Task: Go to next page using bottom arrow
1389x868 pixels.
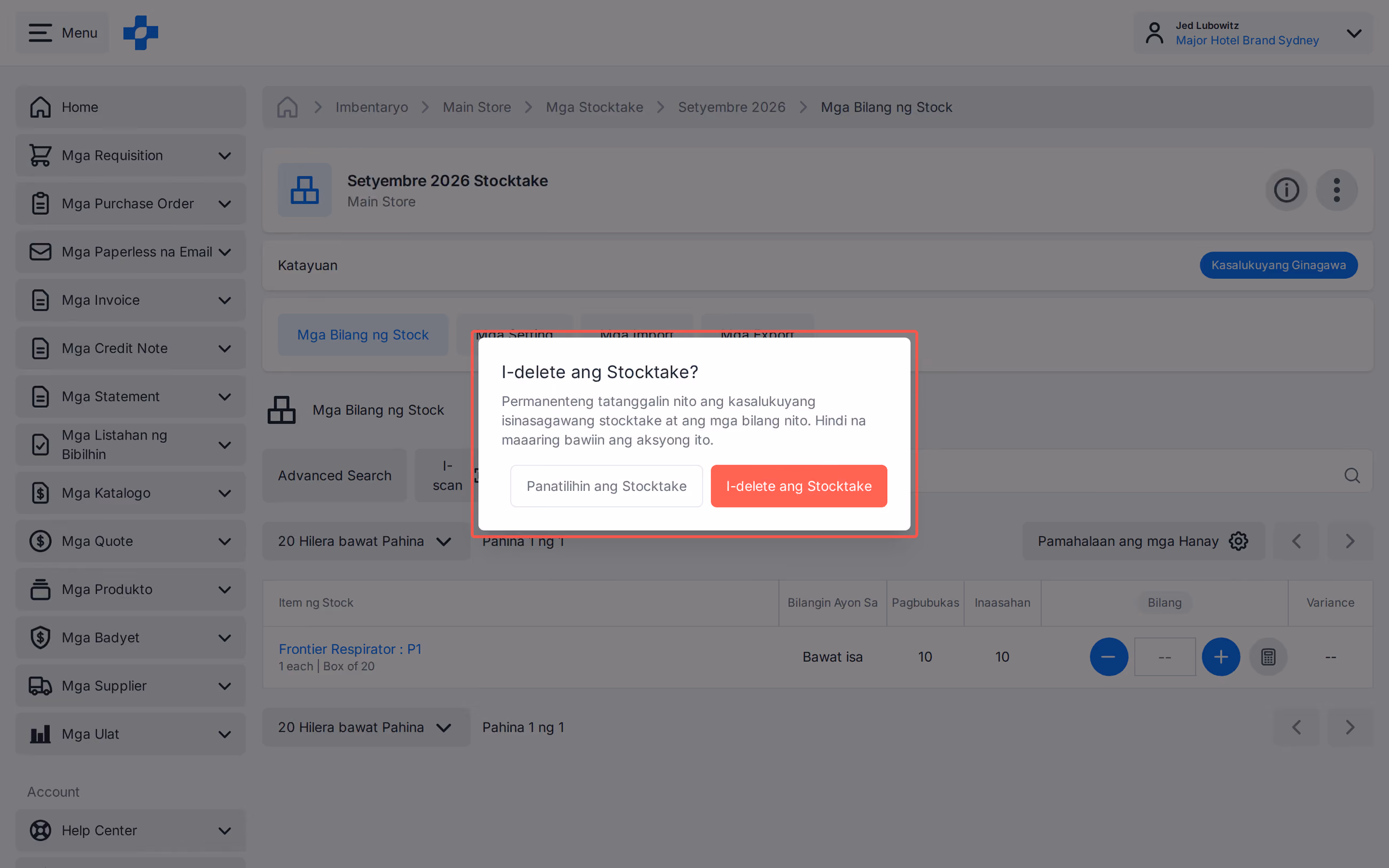Action: [1350, 728]
